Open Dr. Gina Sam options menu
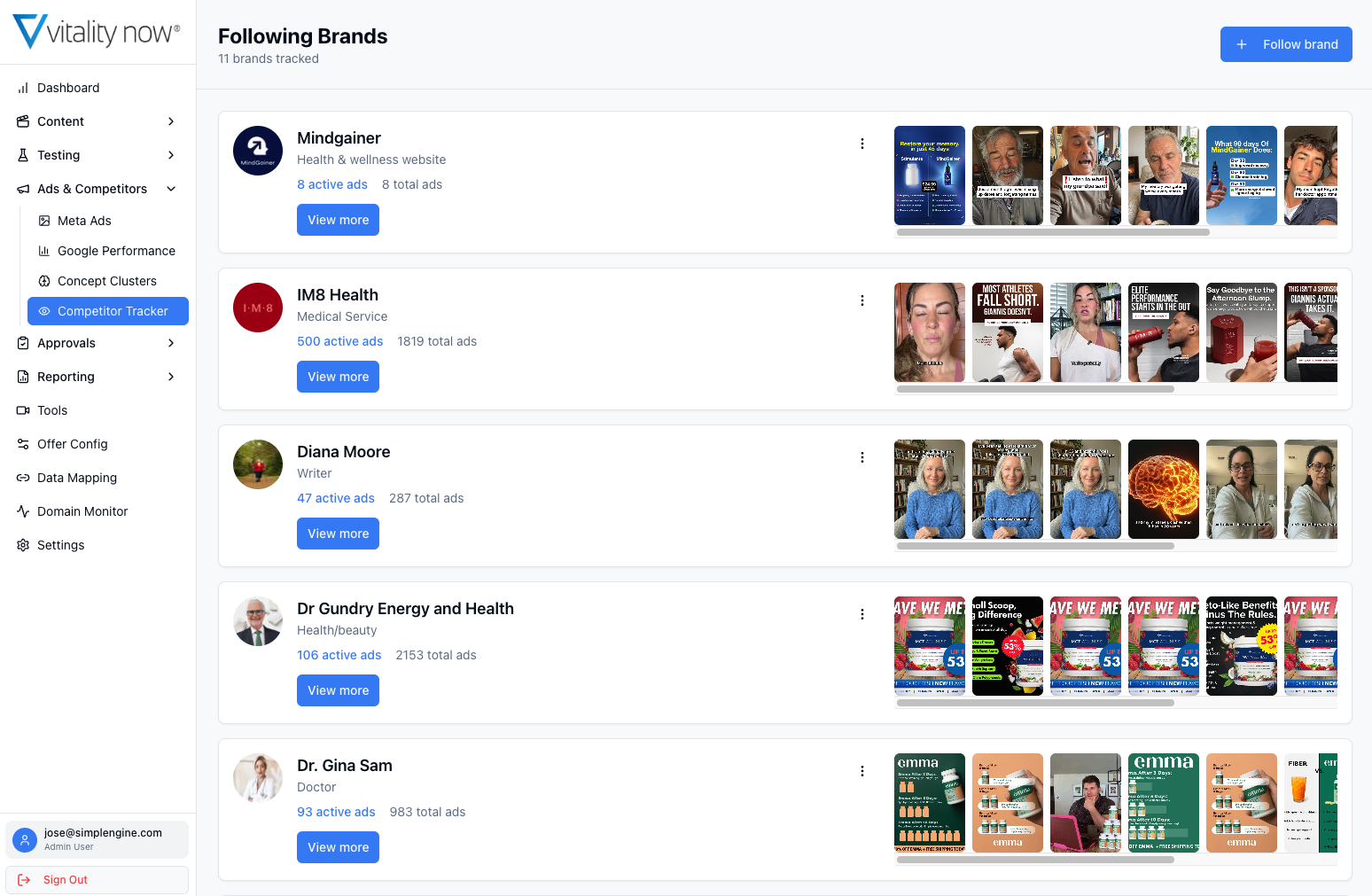Image resolution: width=1372 pixels, height=896 pixels. coord(862,771)
